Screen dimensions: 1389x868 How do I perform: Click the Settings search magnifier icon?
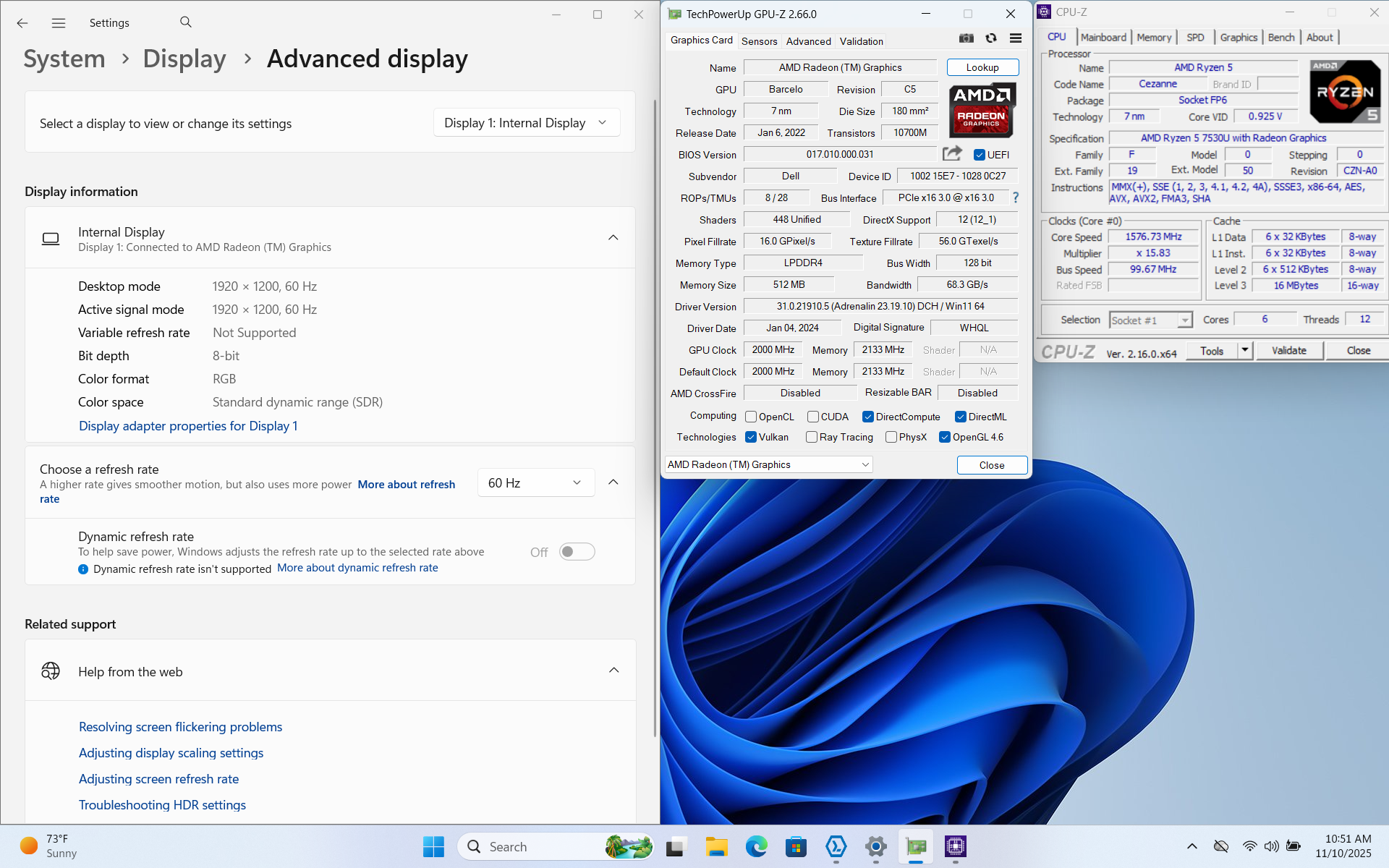point(186,22)
